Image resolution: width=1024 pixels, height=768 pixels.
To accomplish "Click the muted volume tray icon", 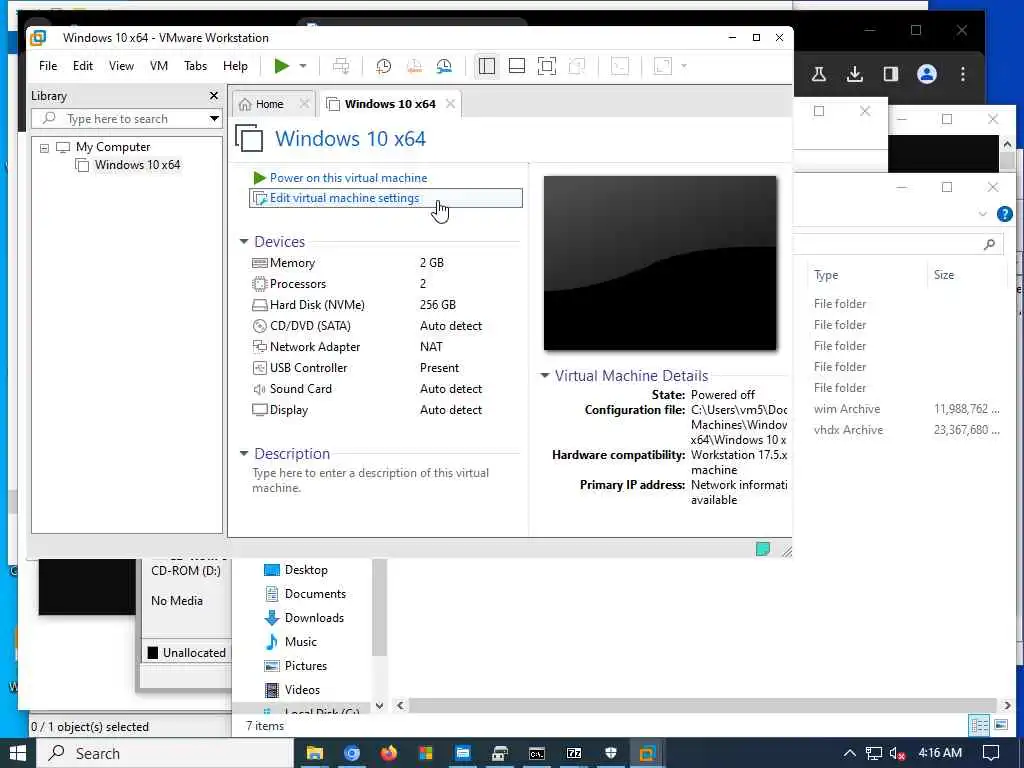I will pos(897,754).
